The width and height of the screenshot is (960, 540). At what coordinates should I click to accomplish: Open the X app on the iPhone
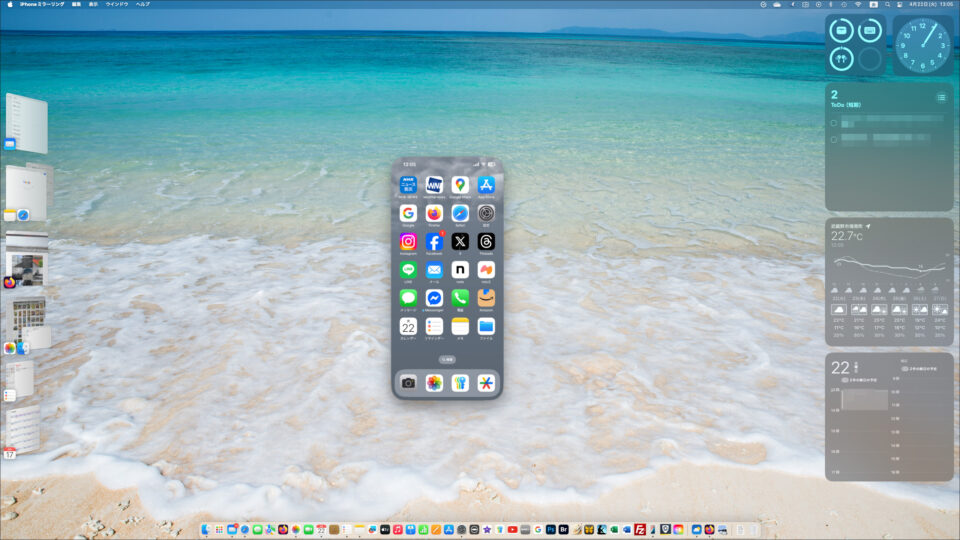pyautogui.click(x=460, y=242)
